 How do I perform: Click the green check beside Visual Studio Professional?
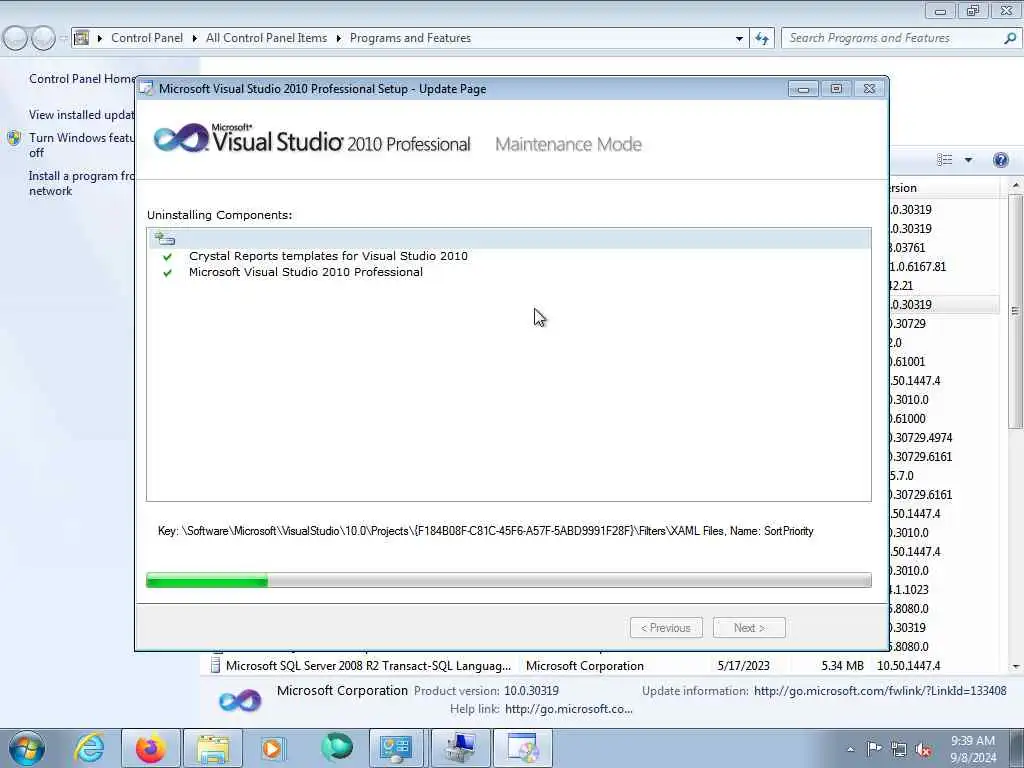(x=168, y=273)
